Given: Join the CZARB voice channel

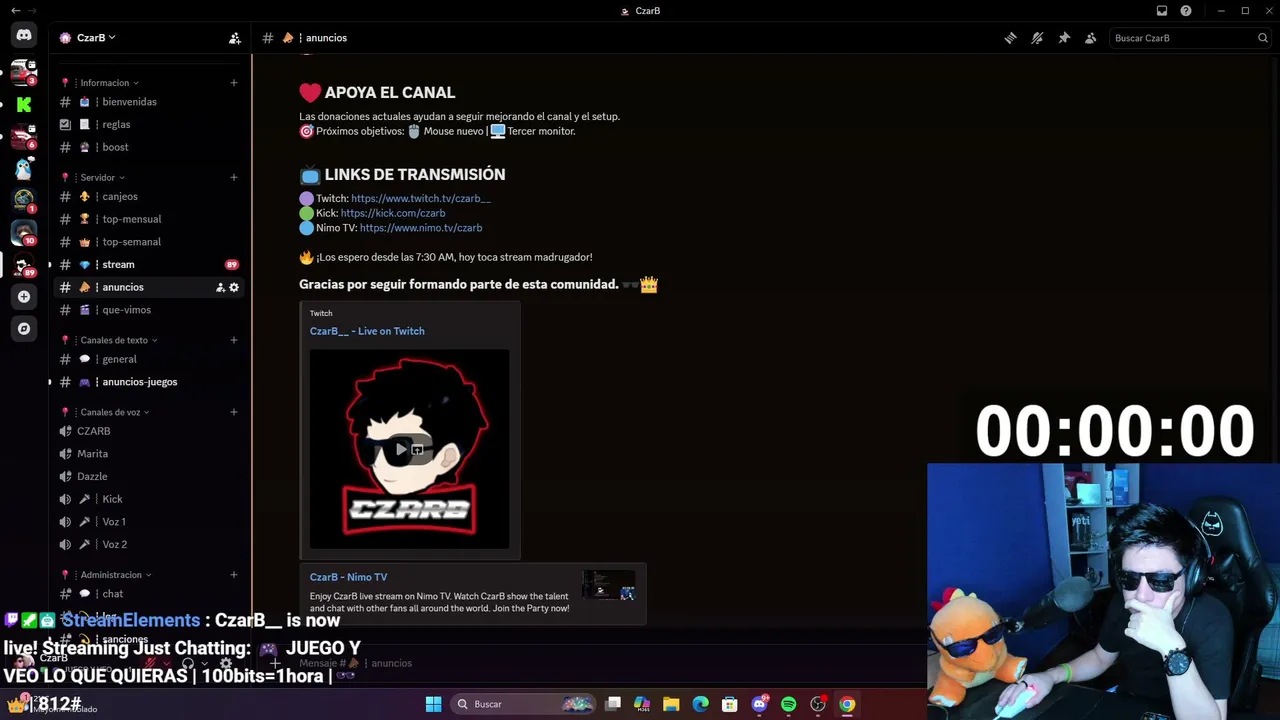Looking at the screenshot, I should click(x=150, y=431).
